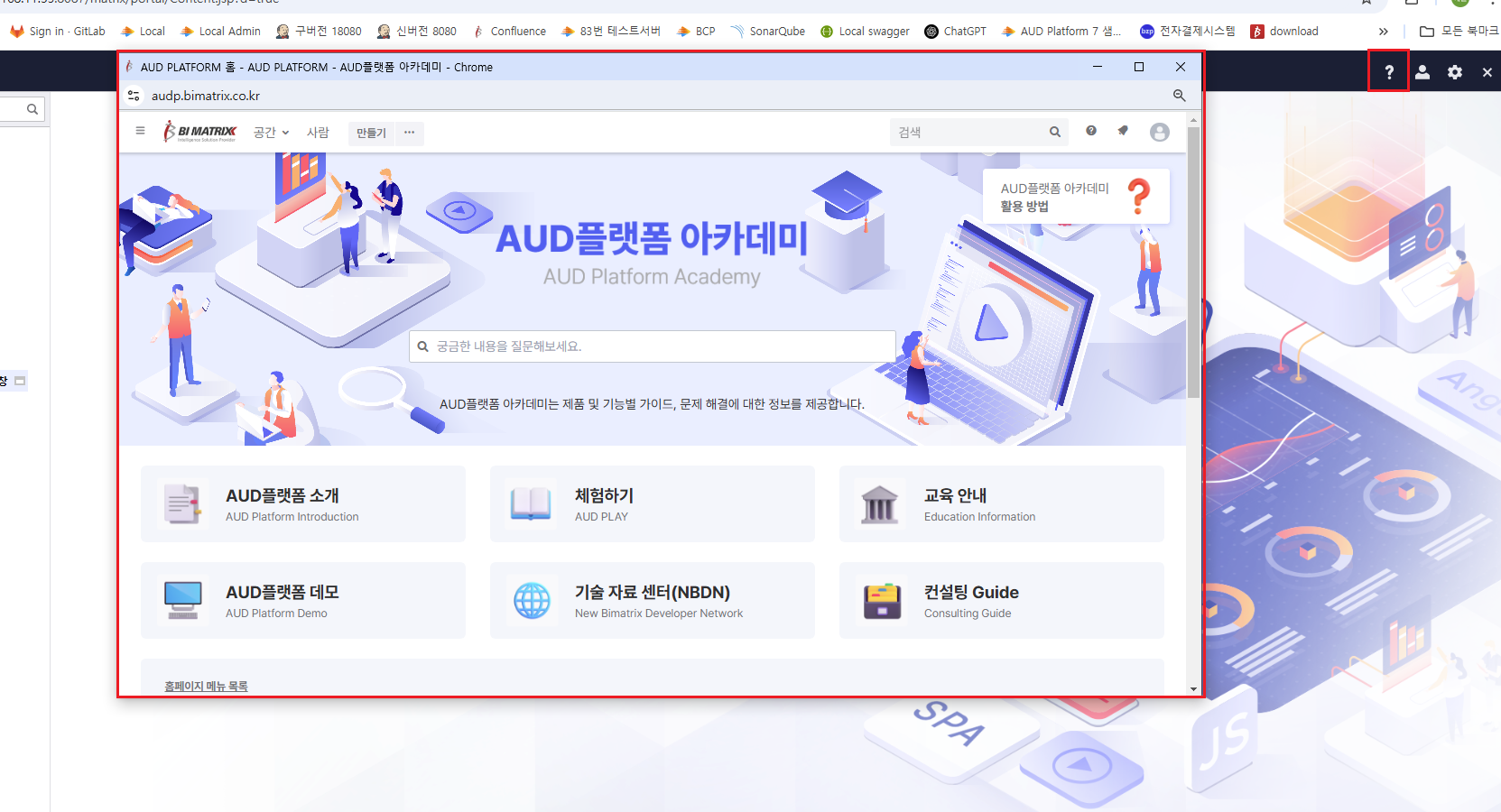Click the 만들기 button

(x=371, y=133)
